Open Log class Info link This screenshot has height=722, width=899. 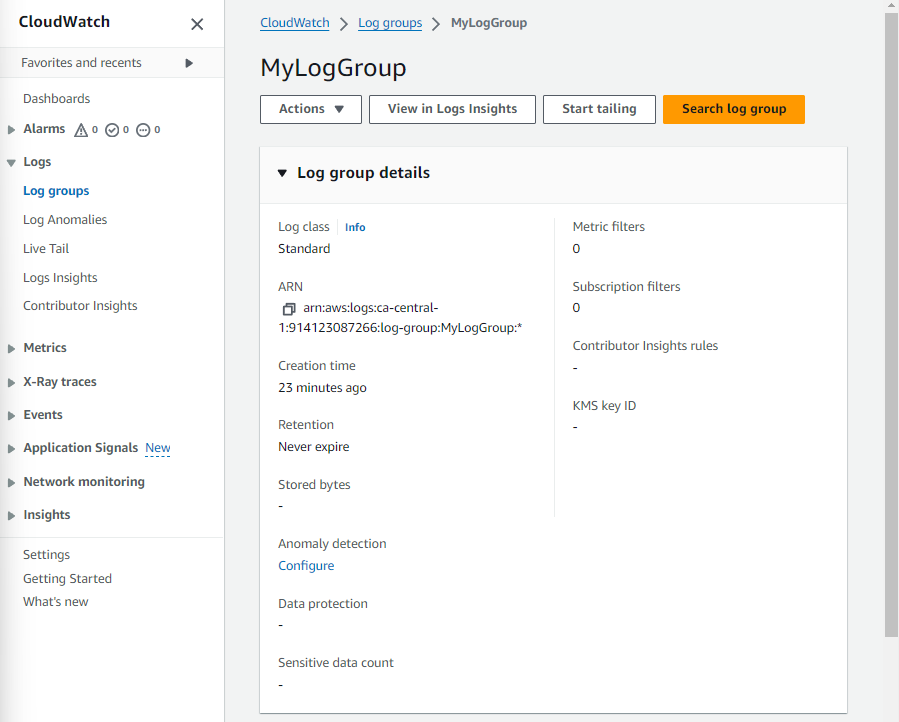click(355, 228)
